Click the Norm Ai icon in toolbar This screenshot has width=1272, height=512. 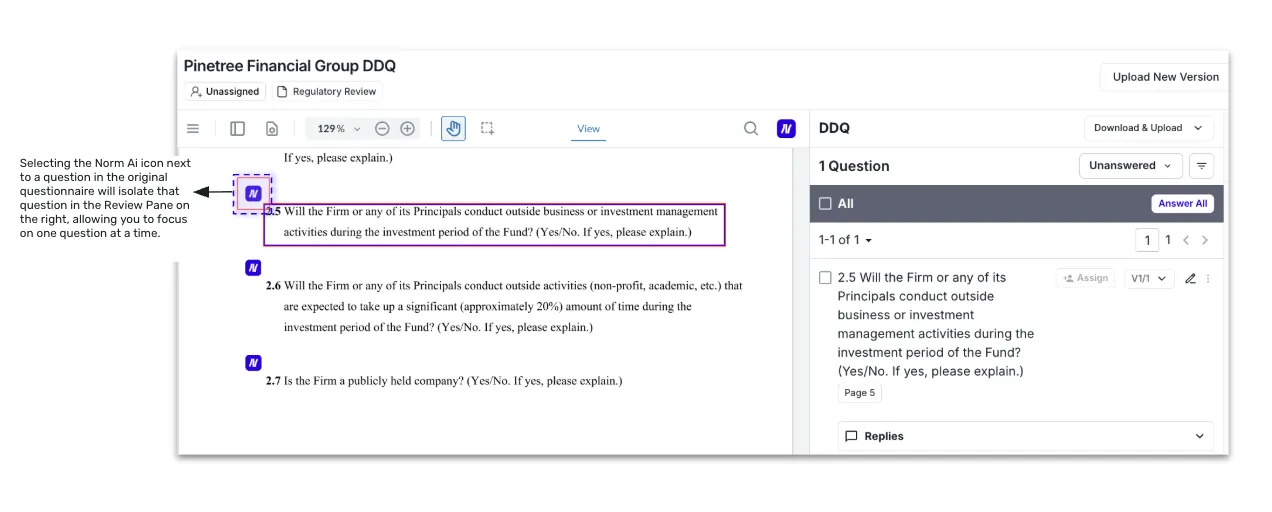[786, 128]
